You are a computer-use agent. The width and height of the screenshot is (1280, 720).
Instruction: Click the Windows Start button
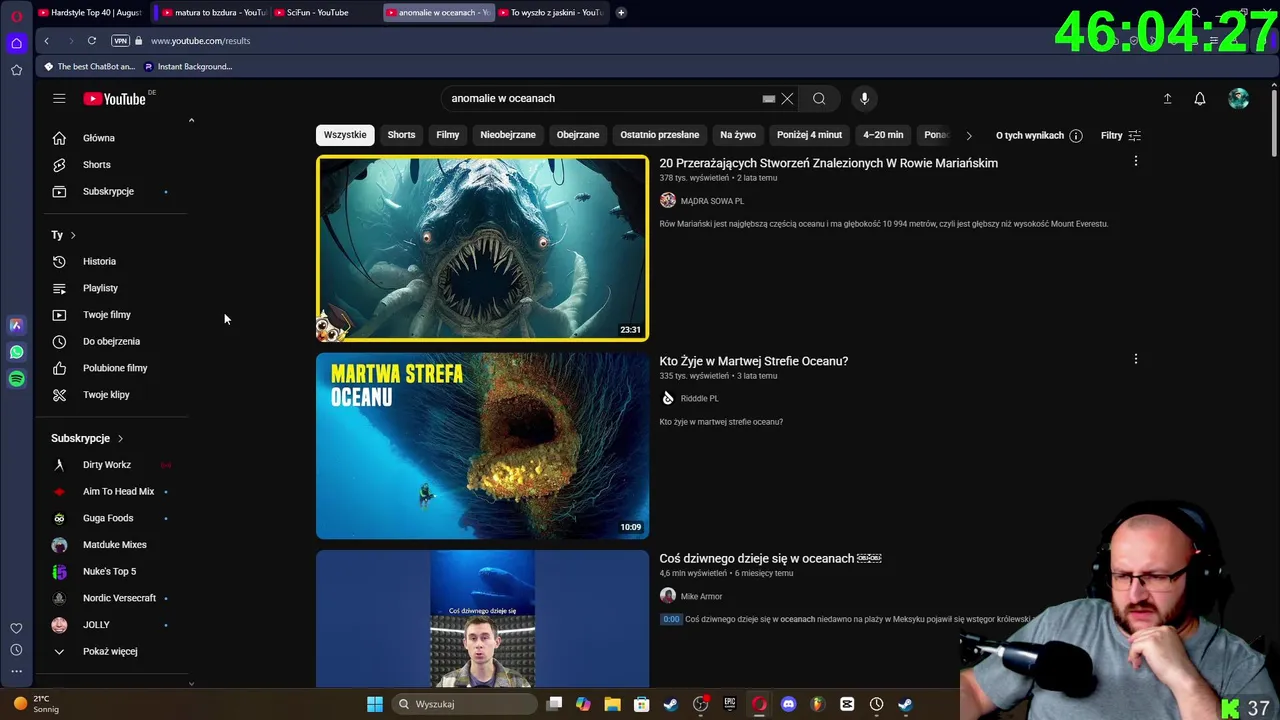click(374, 704)
